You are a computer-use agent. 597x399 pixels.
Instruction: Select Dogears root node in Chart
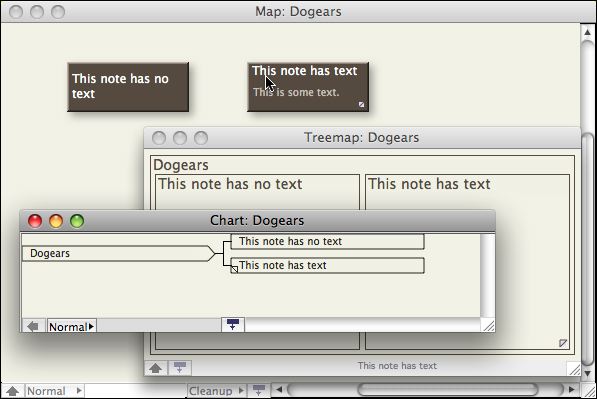(118, 254)
